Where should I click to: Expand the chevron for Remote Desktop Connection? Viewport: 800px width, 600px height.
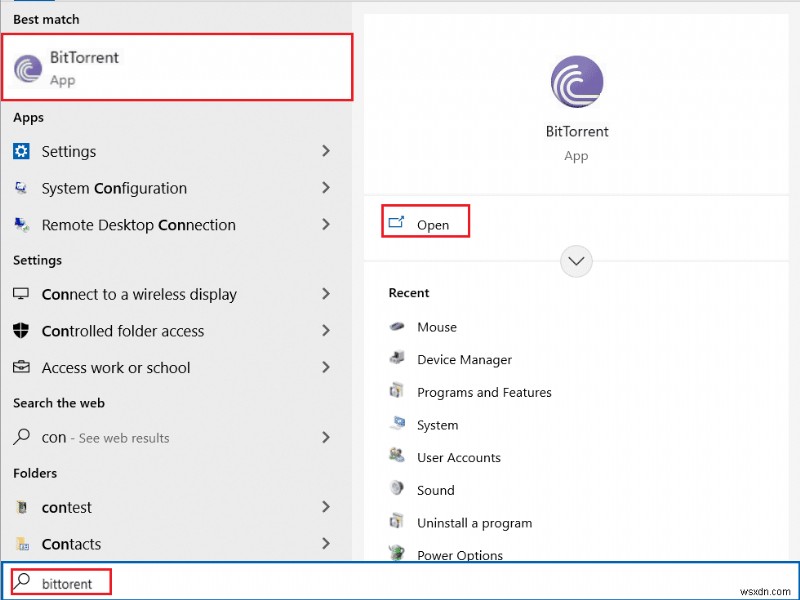[326, 224]
